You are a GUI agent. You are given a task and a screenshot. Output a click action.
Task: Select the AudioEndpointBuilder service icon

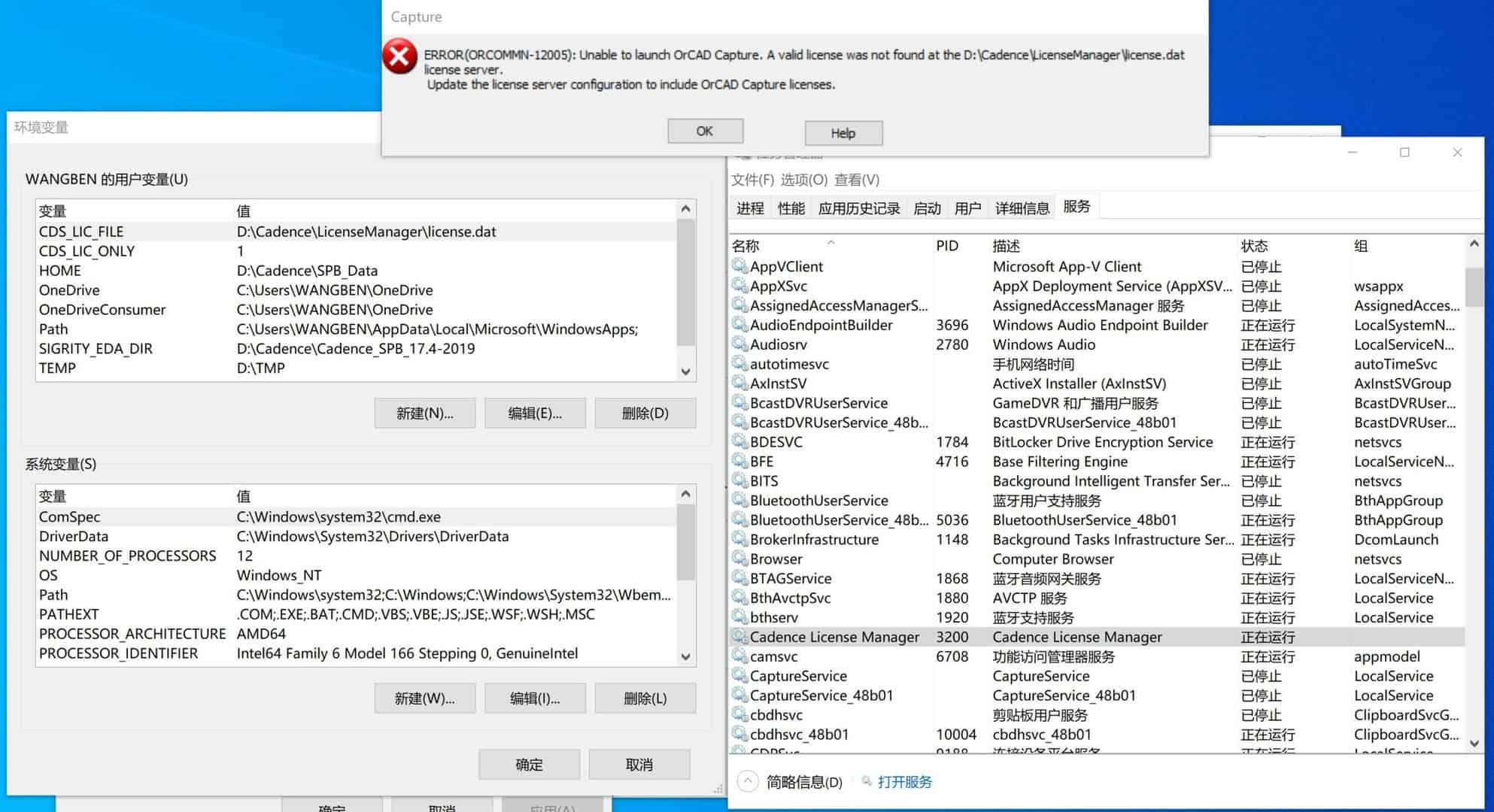click(x=739, y=325)
